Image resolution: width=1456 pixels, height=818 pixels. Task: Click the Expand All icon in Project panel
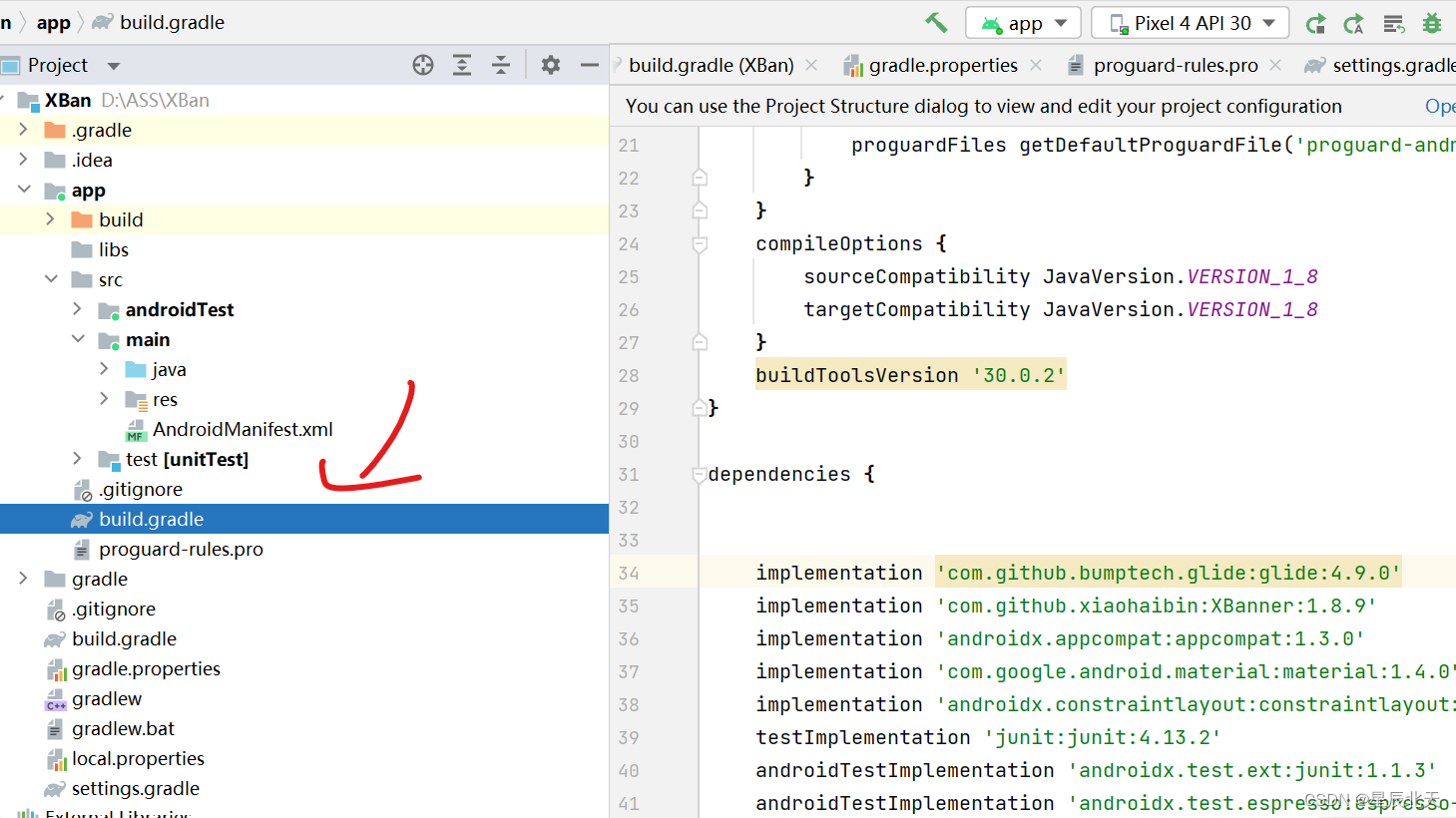pyautogui.click(x=462, y=65)
